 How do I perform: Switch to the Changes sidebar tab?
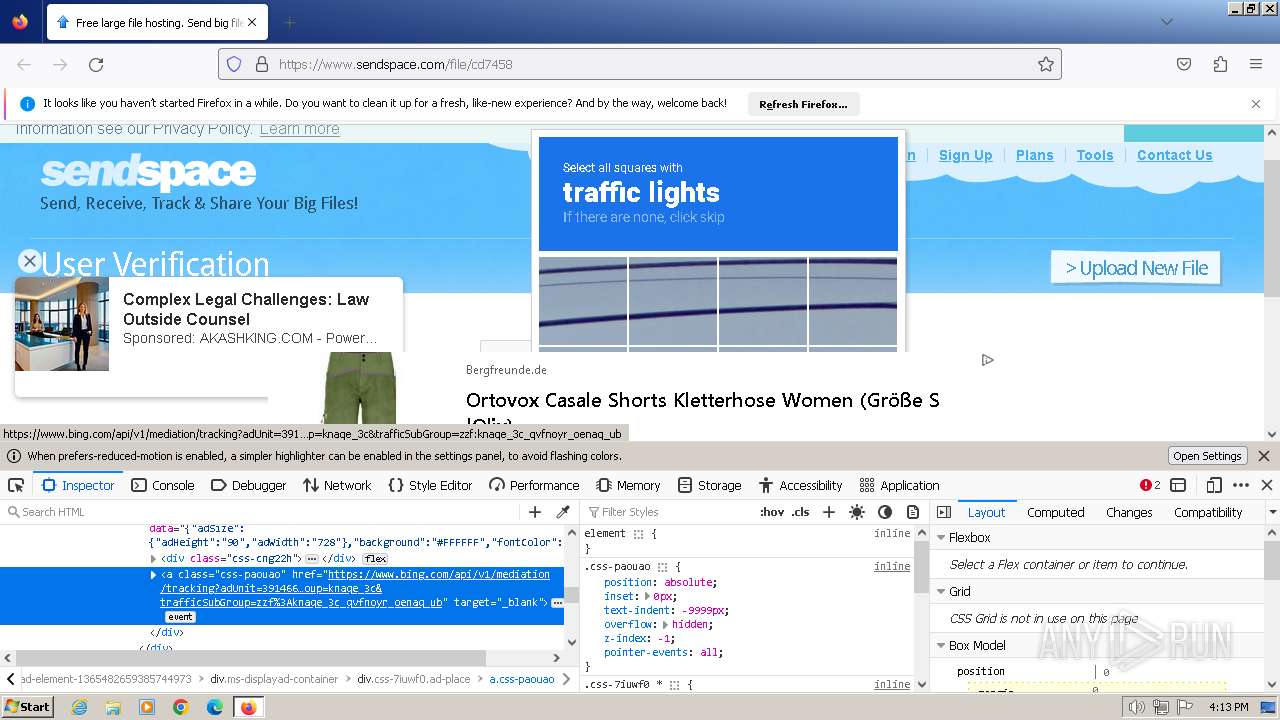point(1129,512)
